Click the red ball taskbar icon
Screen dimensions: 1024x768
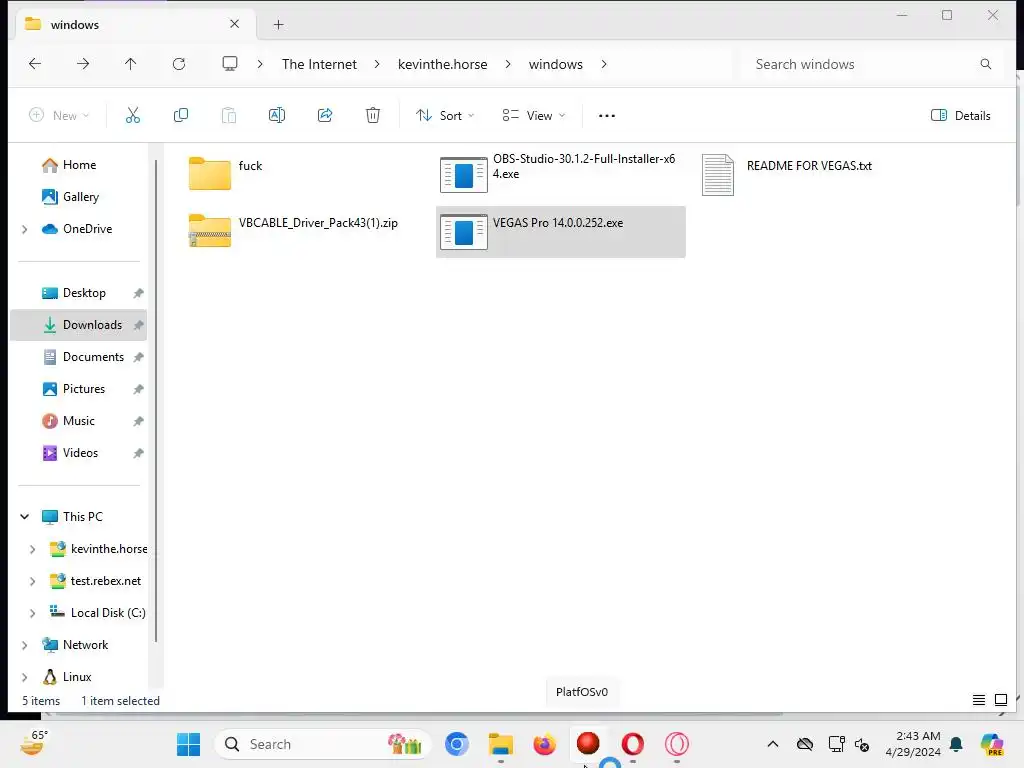(588, 743)
